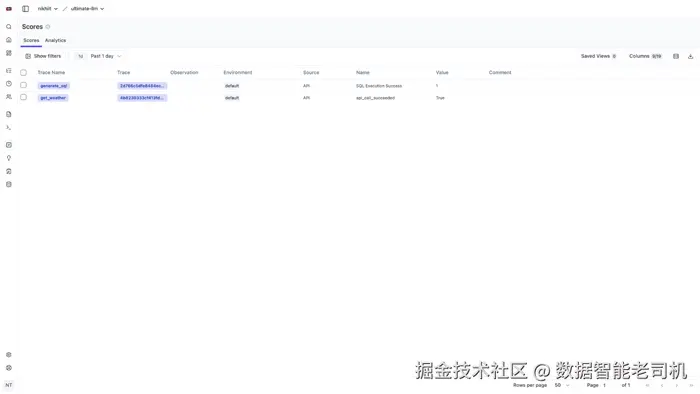This screenshot has width=700, height=394.
Task: Open the ultimate-llm project dropdown
Action: (x=88, y=8)
